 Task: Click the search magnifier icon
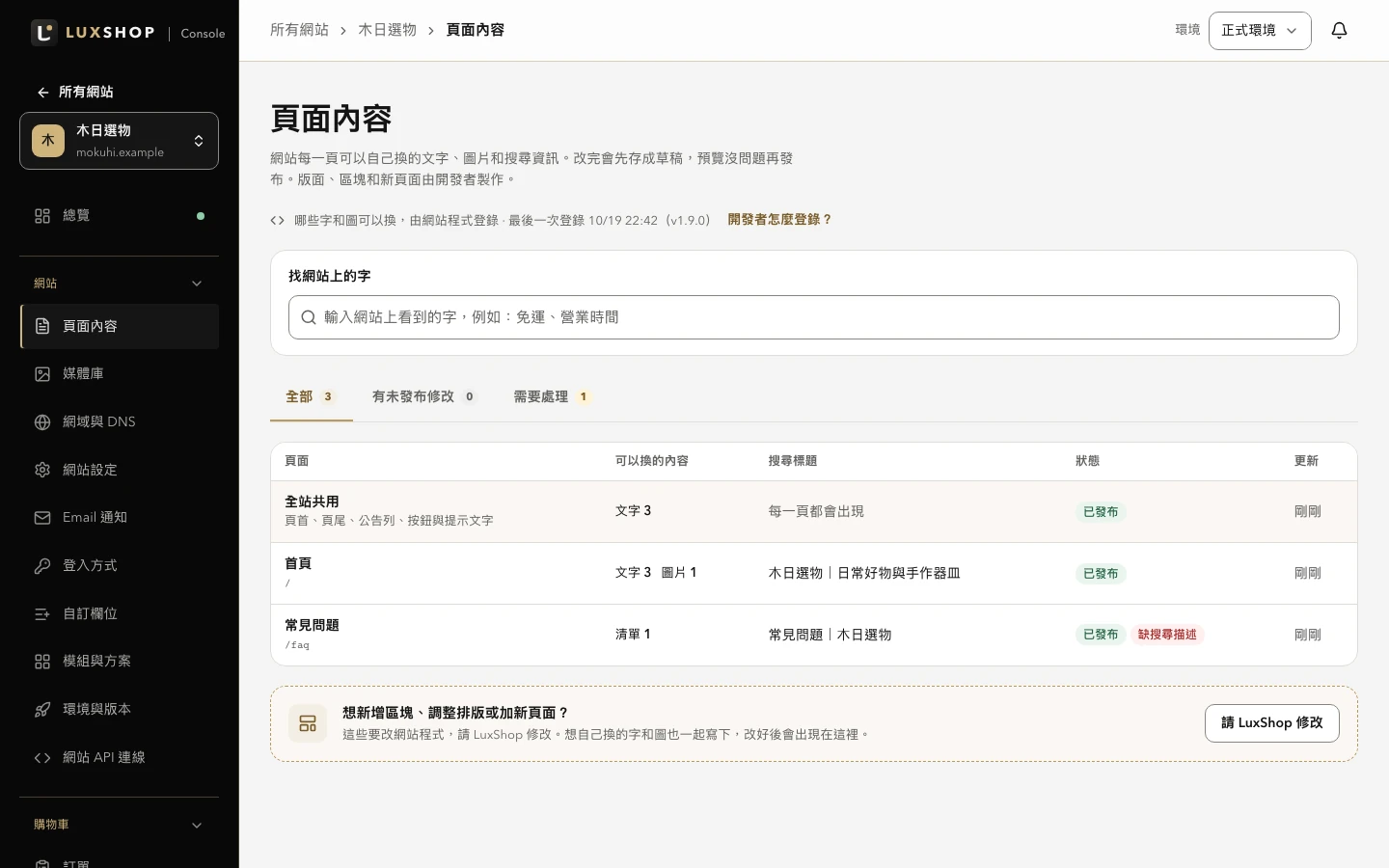point(309,317)
